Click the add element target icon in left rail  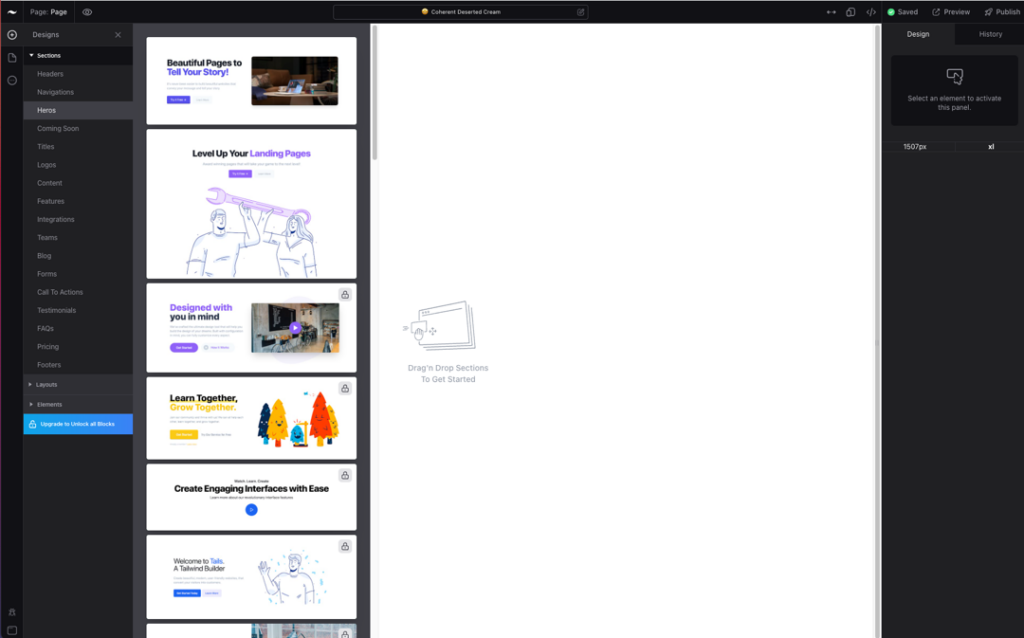pos(11,34)
